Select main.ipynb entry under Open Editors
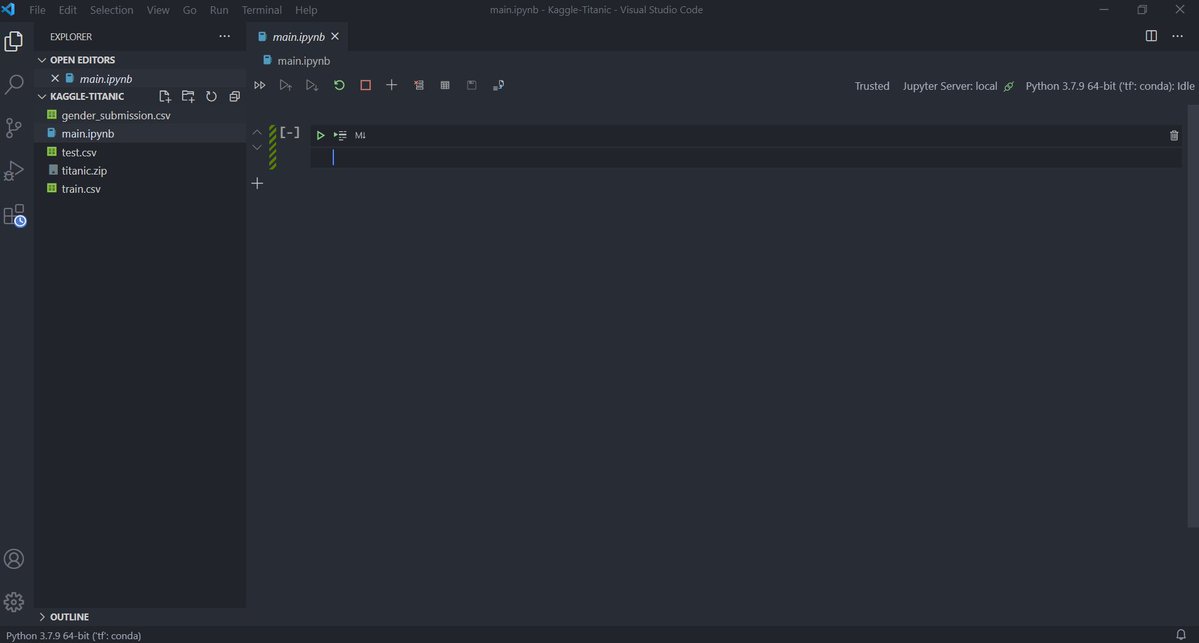This screenshot has width=1199, height=643. point(106,78)
